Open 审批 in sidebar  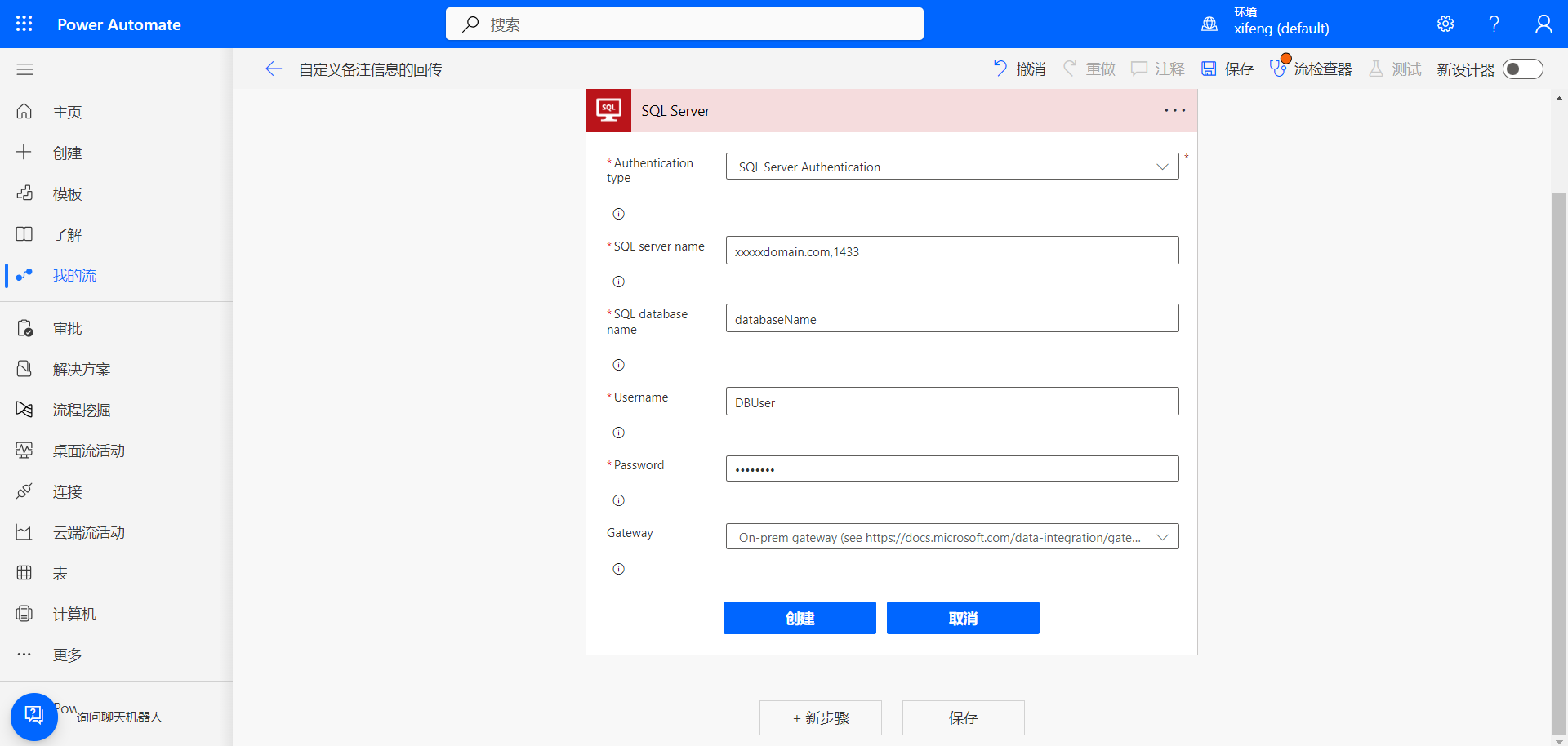pos(116,328)
